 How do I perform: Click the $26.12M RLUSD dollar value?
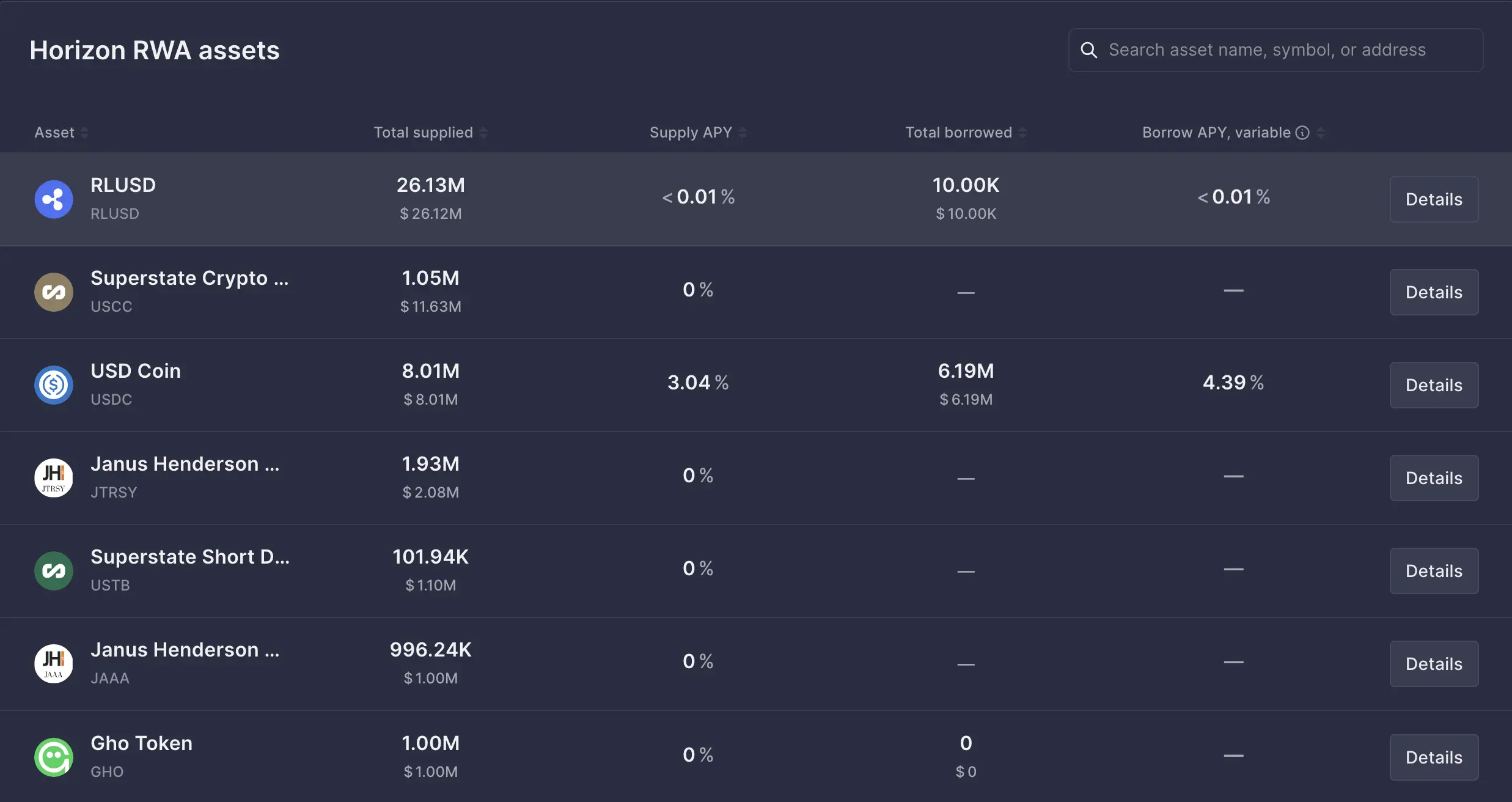coord(431,213)
